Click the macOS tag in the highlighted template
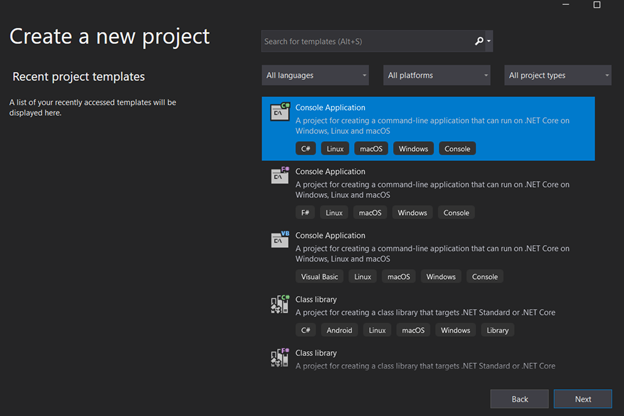 click(x=371, y=148)
